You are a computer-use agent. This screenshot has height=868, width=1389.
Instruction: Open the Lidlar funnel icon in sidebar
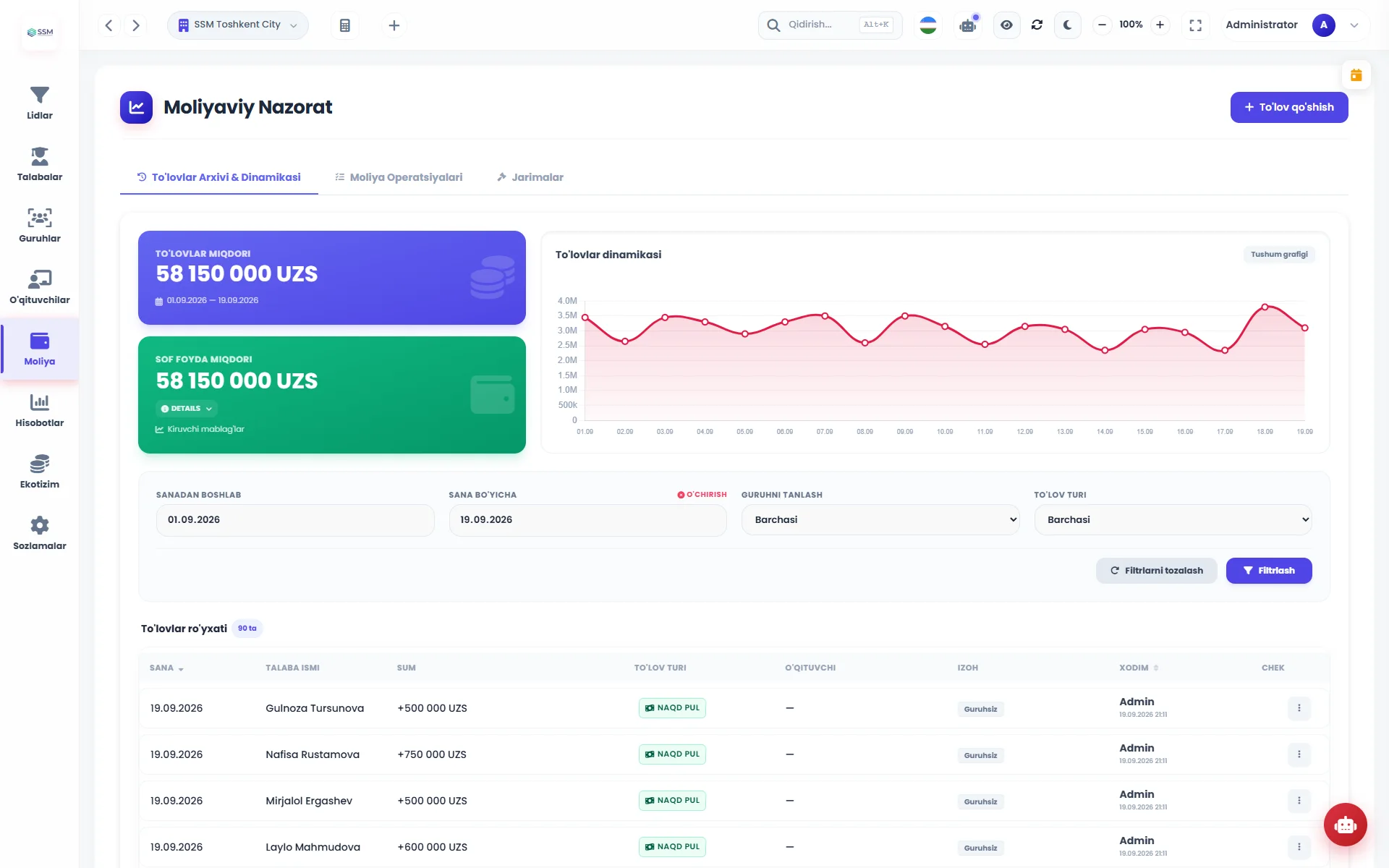(x=39, y=95)
